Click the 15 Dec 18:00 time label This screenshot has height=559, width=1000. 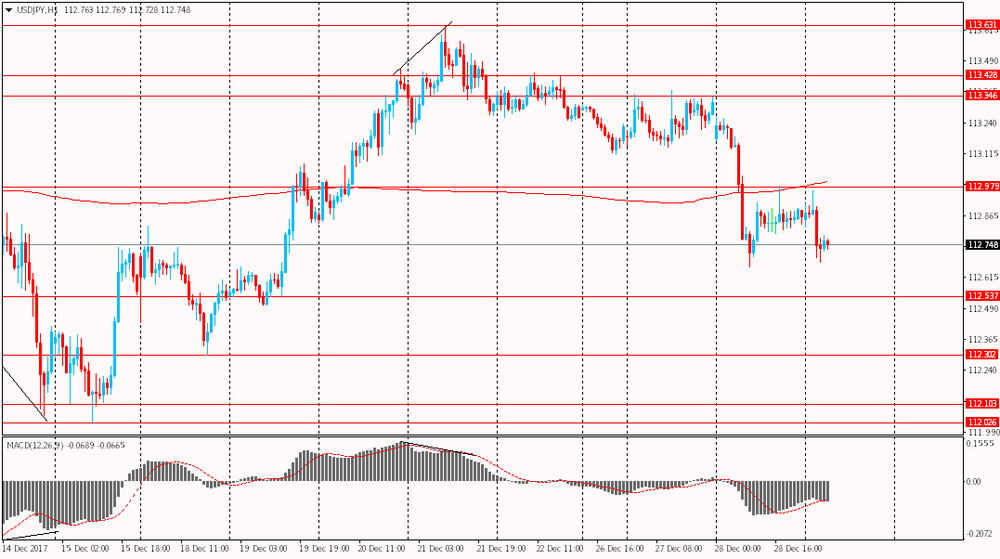145,549
